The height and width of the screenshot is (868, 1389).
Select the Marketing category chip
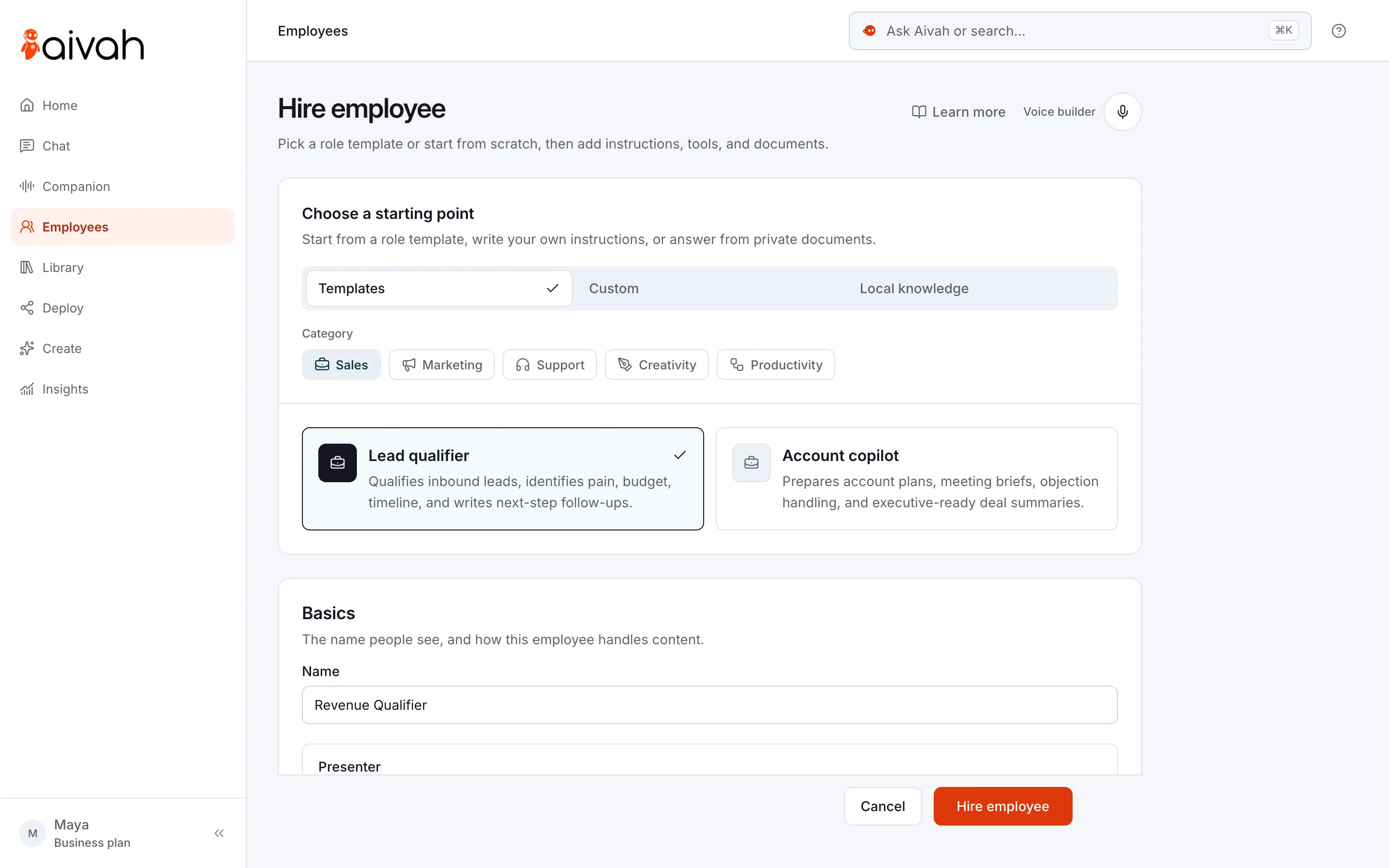coord(442,365)
